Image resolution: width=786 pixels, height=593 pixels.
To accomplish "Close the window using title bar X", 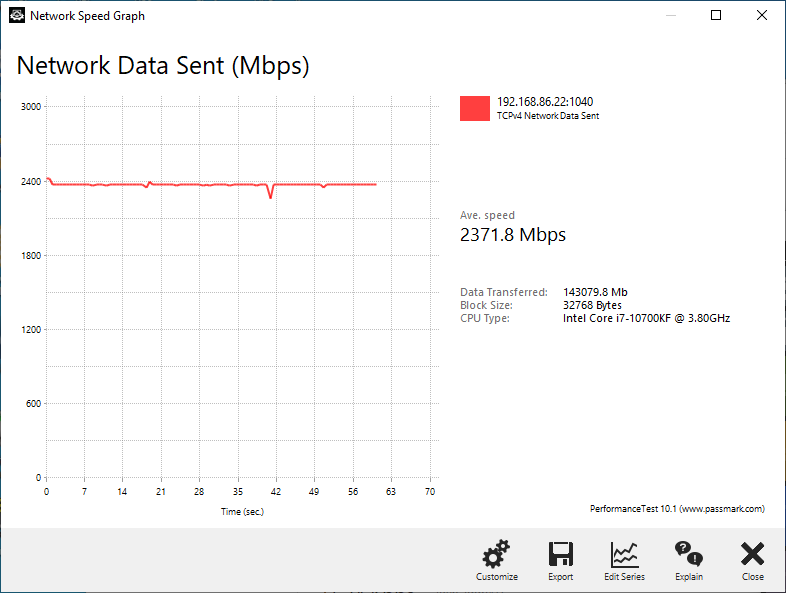I will tap(761, 16).
